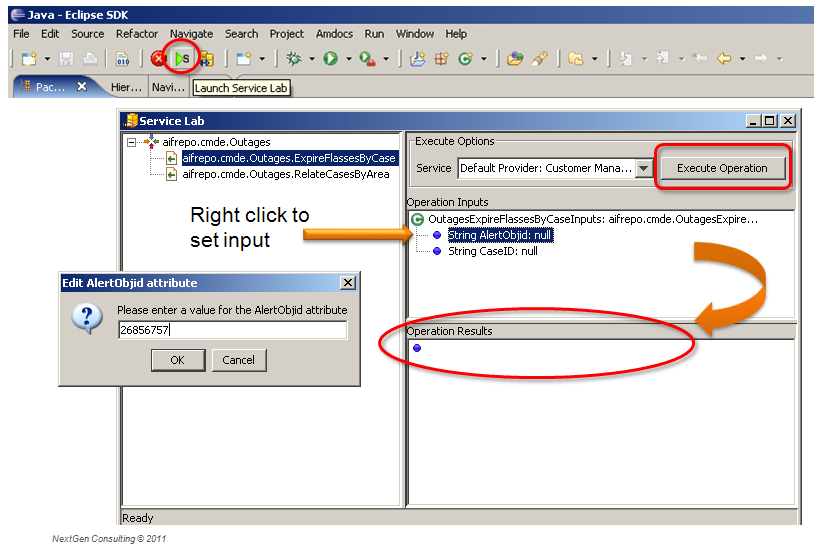This screenshot has height=548, width=825.
Task: Open the Run button dropdown arrow
Action: click(x=348, y=59)
